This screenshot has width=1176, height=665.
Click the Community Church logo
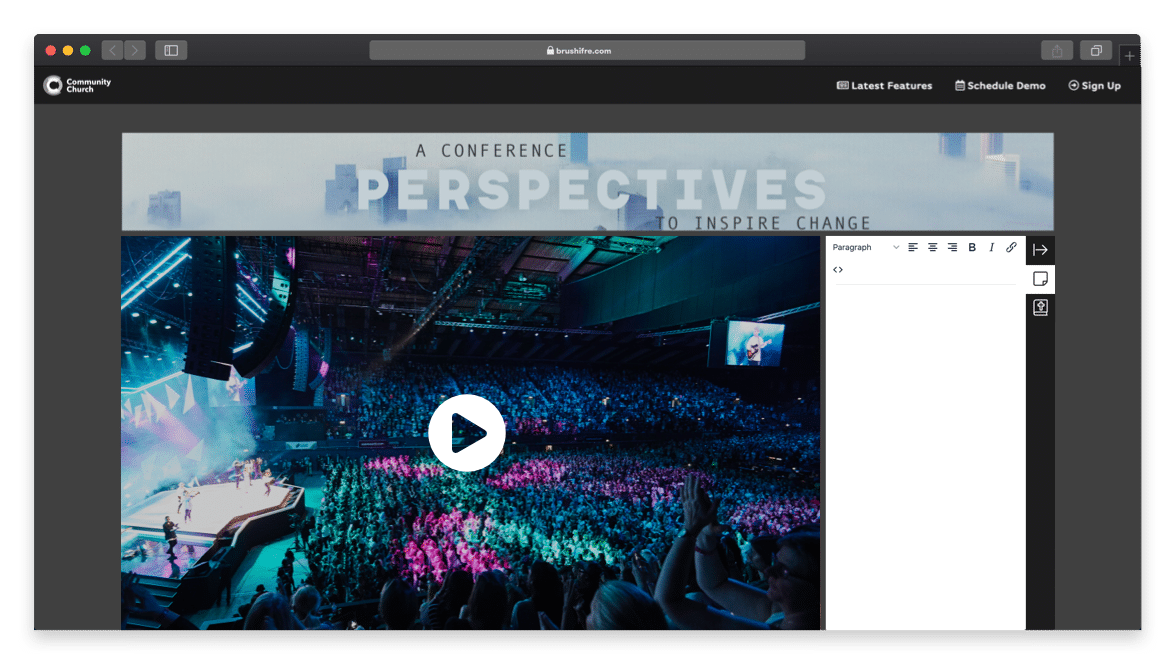pos(75,85)
